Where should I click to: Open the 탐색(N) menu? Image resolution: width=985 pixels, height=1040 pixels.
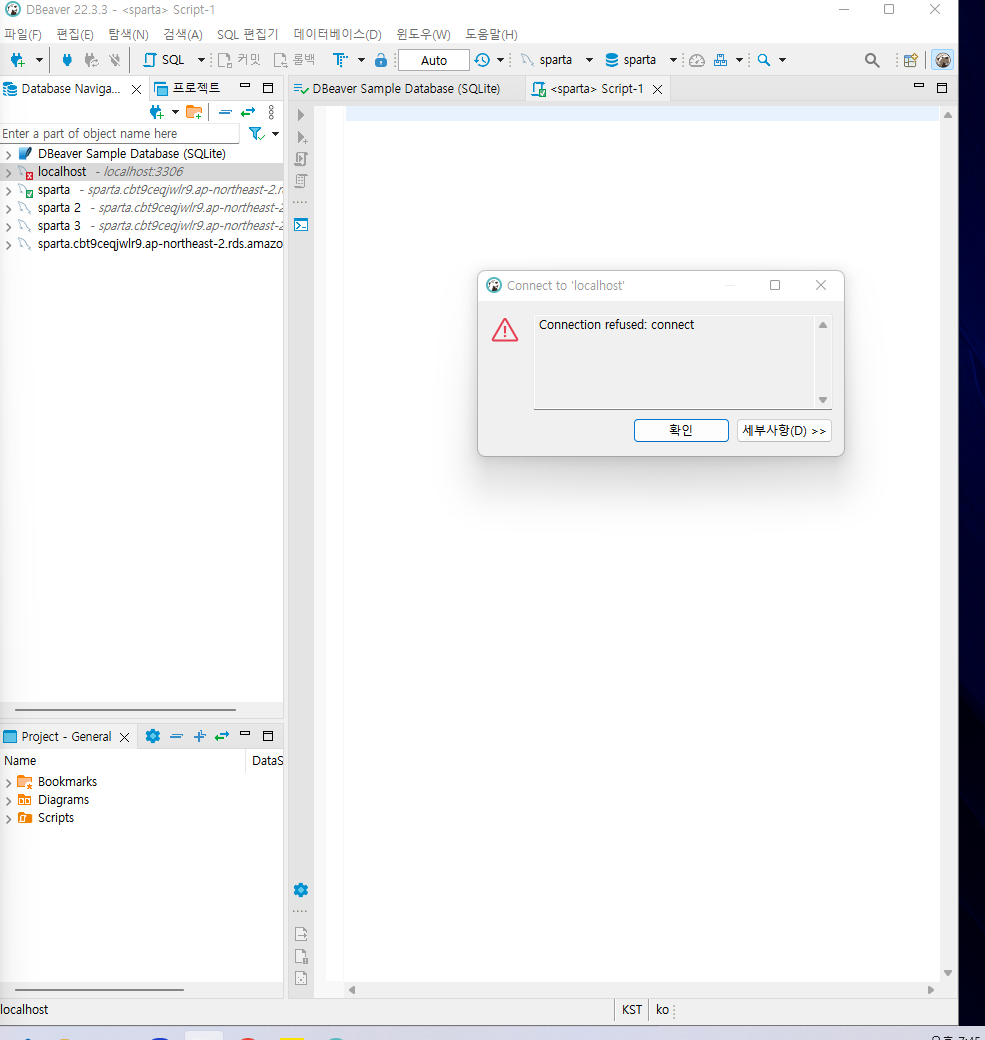(129, 34)
